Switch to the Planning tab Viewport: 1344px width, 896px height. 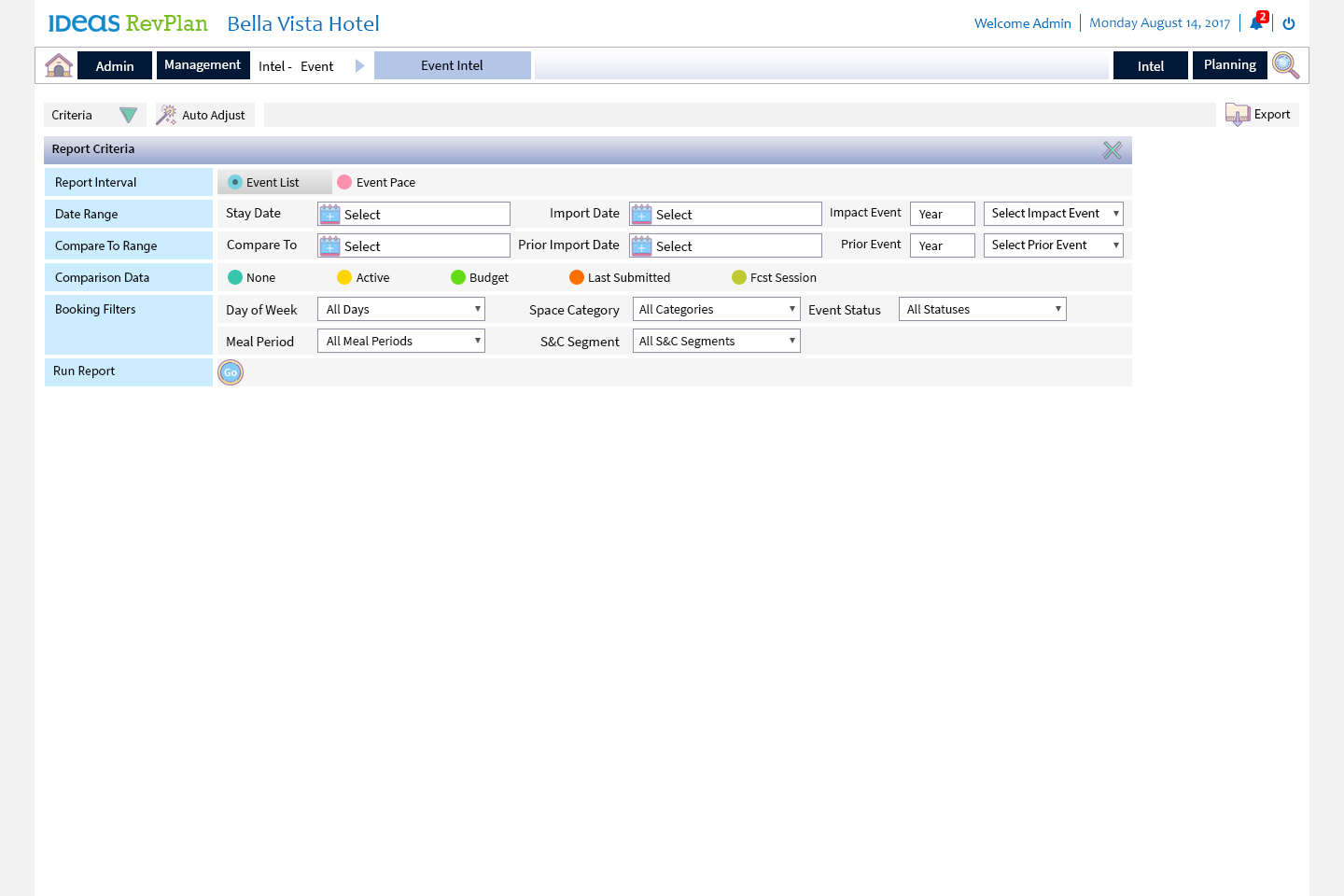[x=1229, y=65]
